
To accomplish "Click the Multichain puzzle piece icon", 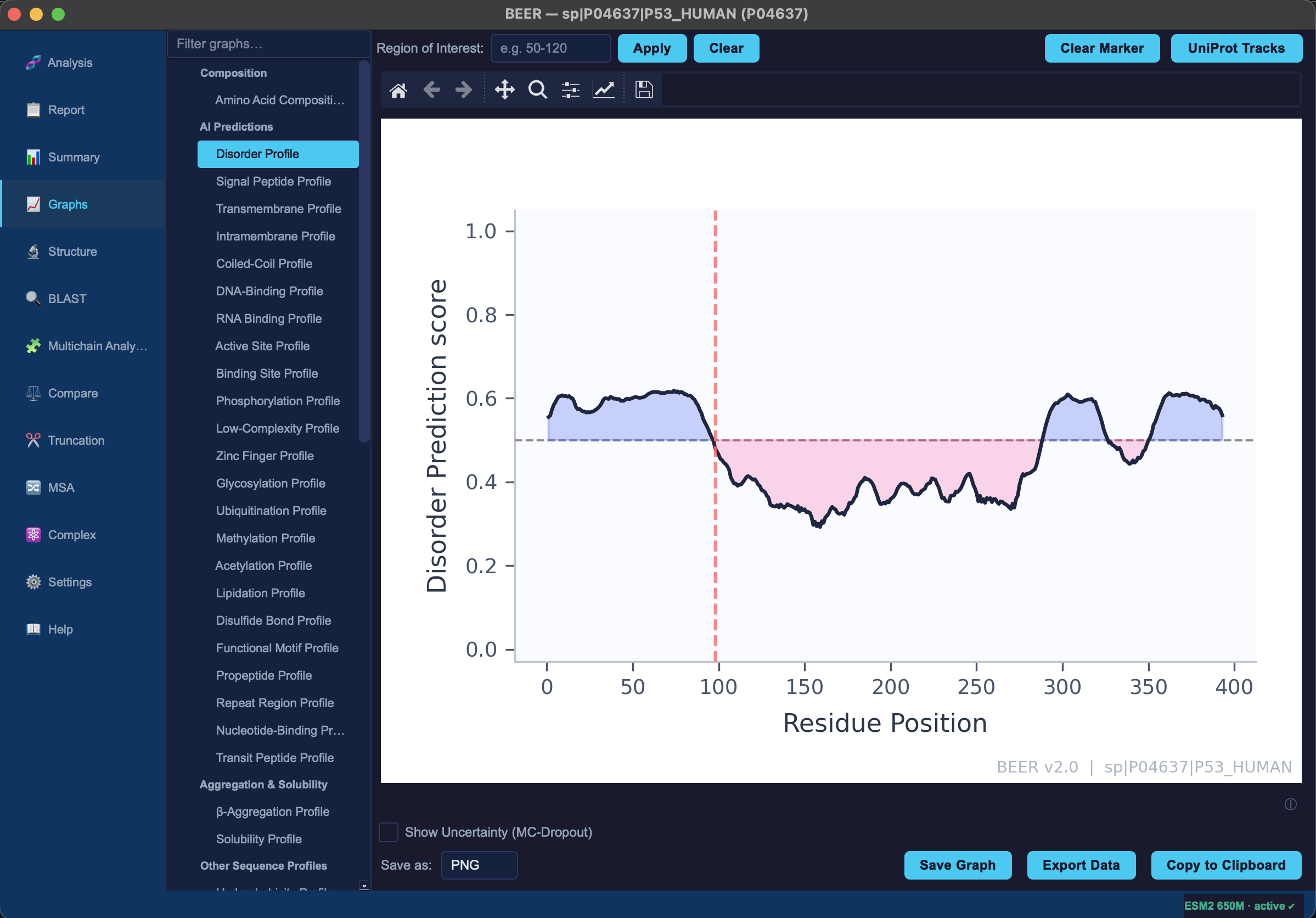I will point(33,346).
